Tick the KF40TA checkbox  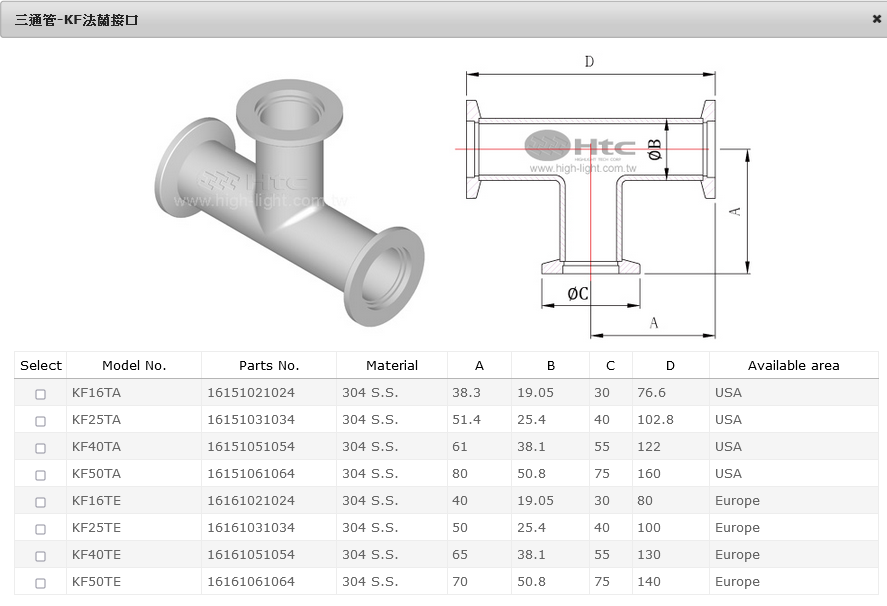point(41,448)
